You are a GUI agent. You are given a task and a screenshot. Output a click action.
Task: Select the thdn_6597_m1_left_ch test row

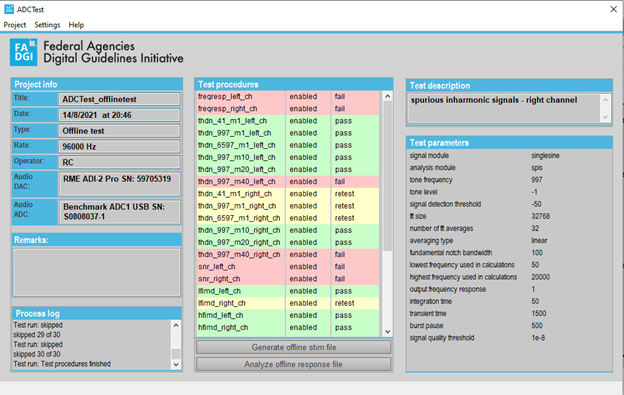click(x=289, y=145)
